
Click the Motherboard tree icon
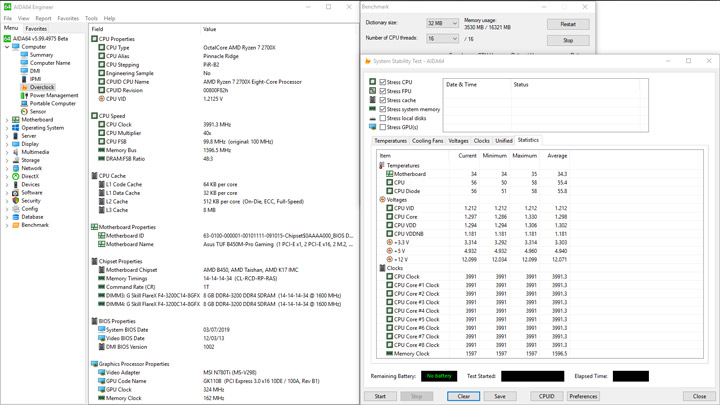coord(16,119)
